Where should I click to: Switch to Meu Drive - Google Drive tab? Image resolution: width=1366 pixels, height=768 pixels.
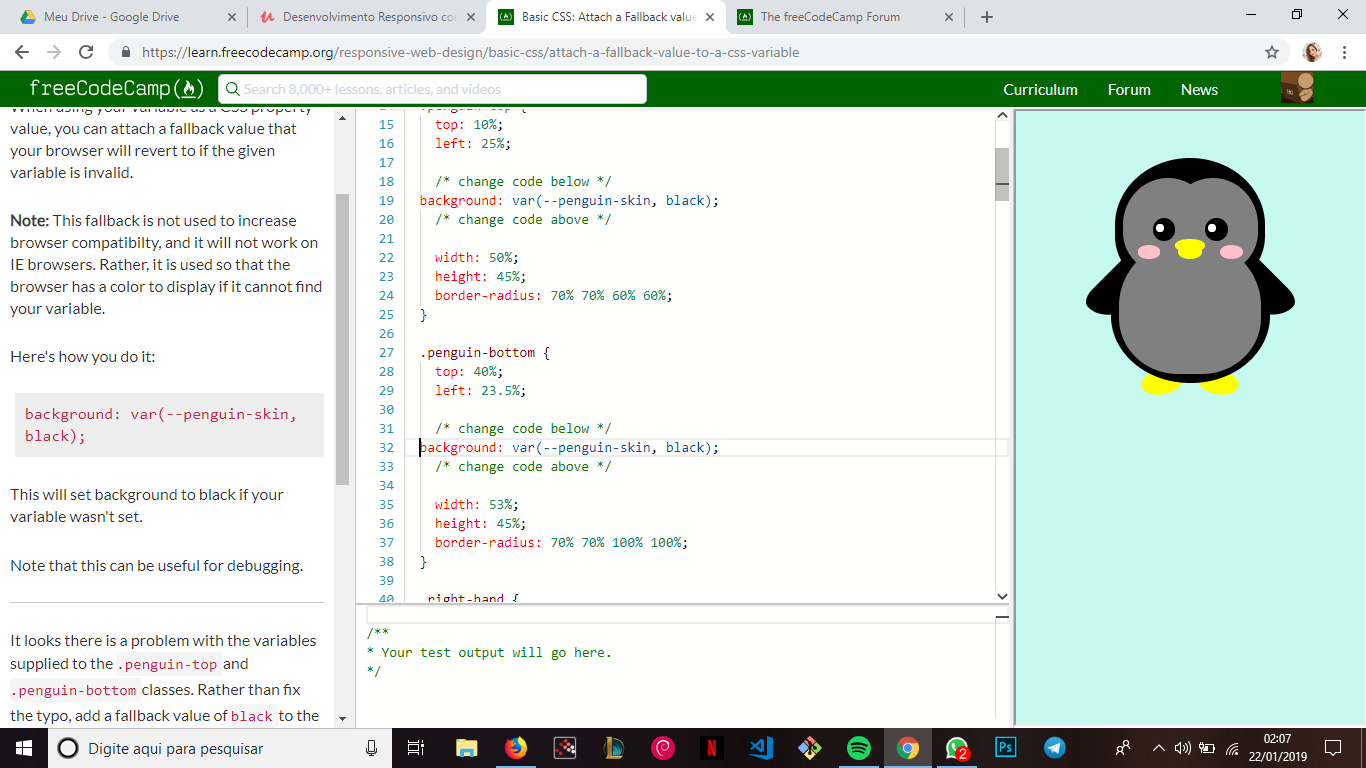[x=111, y=17]
